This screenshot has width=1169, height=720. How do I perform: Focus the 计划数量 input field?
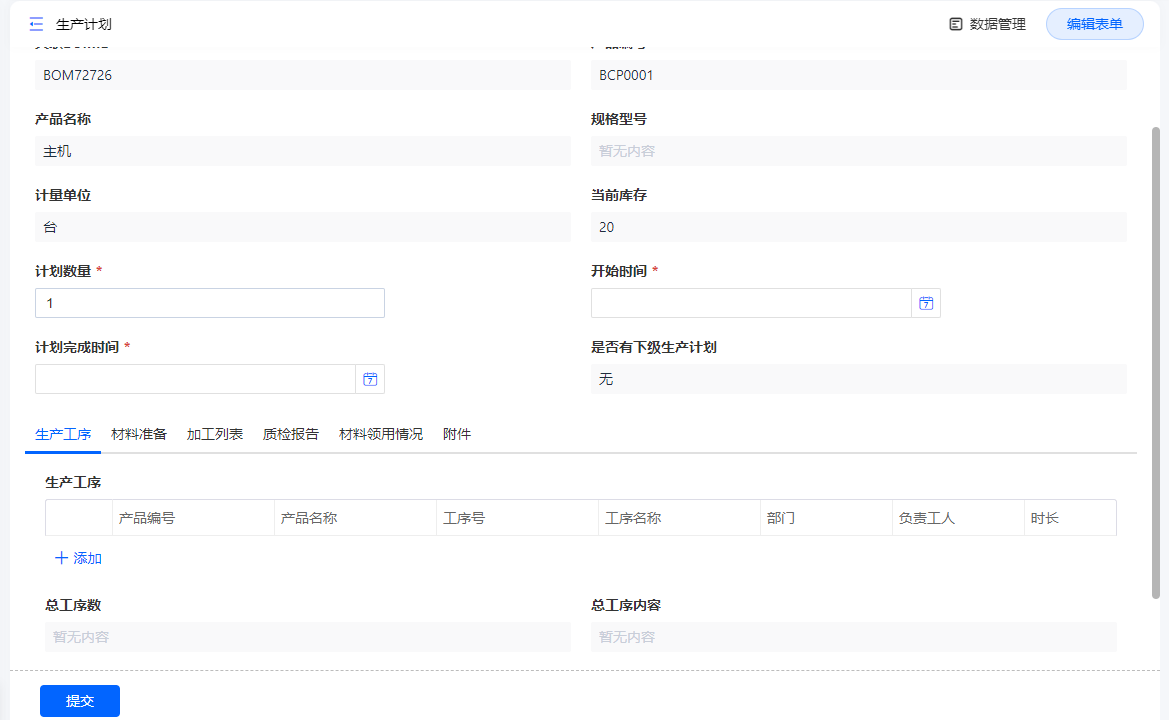coord(209,303)
